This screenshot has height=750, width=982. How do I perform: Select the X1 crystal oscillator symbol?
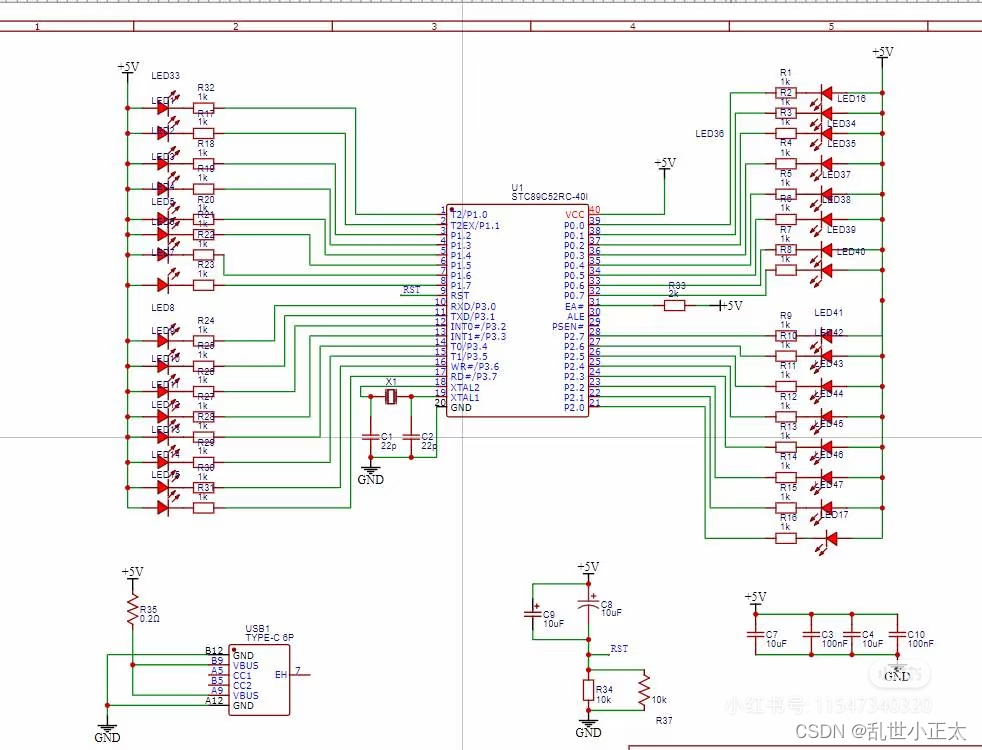click(392, 398)
